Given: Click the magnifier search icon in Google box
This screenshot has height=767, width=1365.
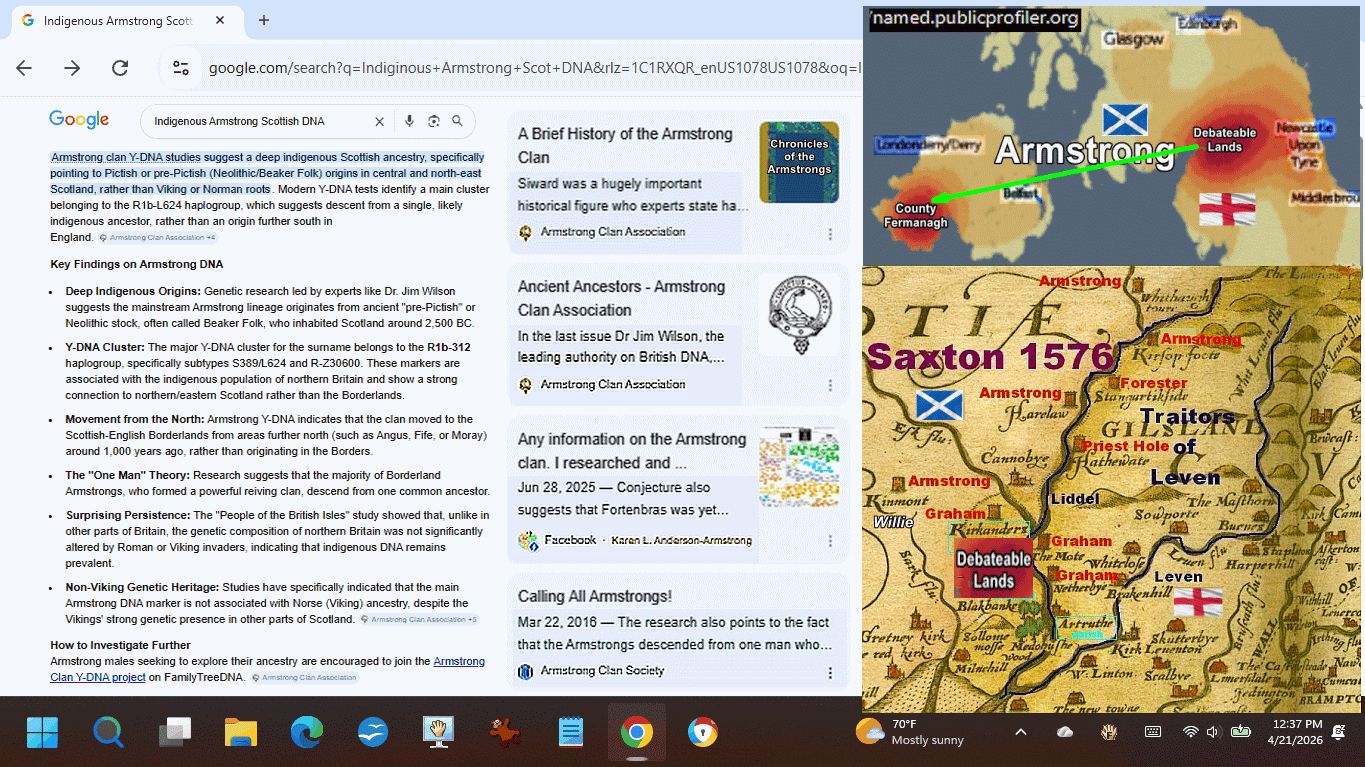Looking at the screenshot, I should click(x=457, y=121).
